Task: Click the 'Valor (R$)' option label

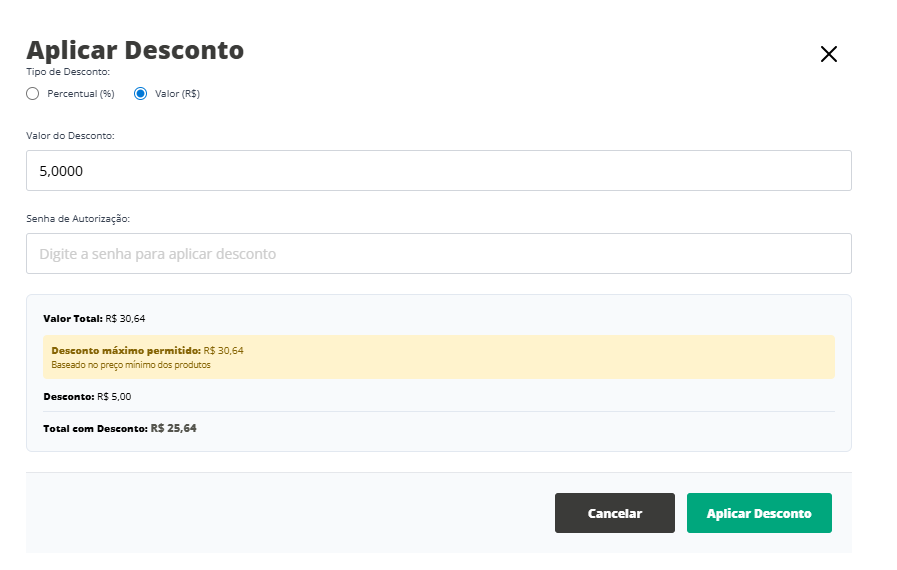Action: [x=177, y=94]
